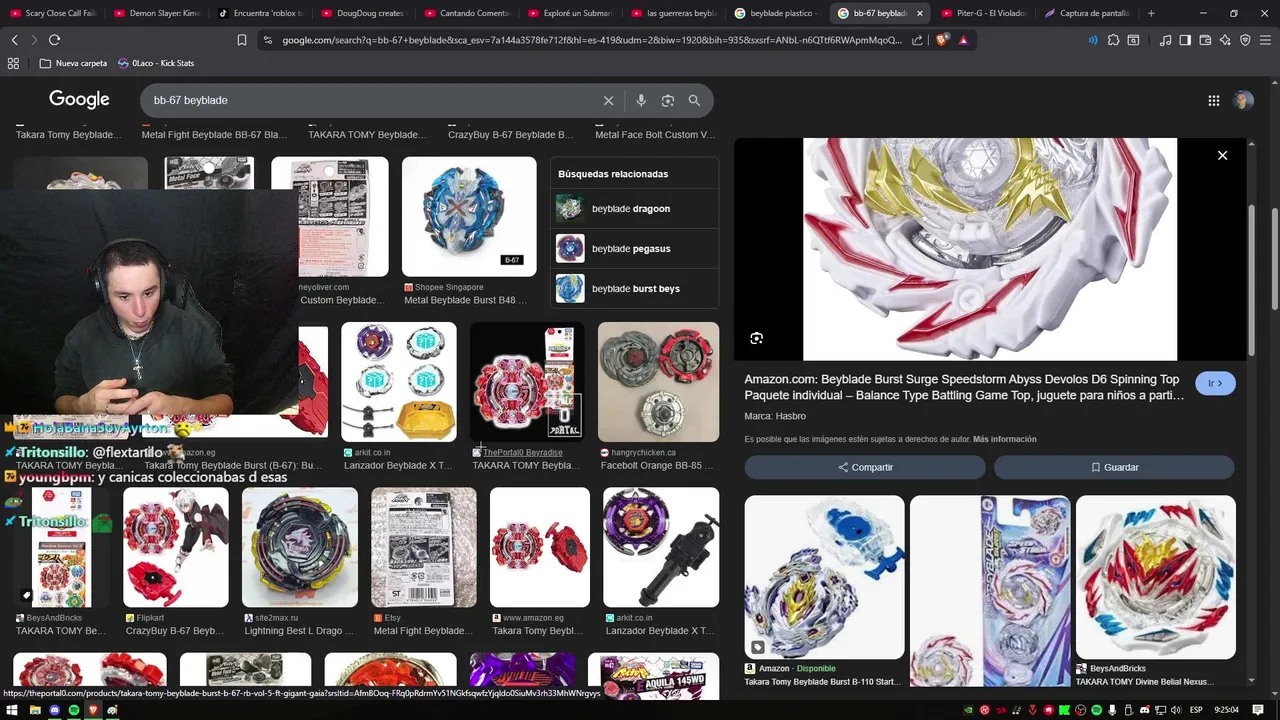Screen dimensions: 1280x720
Task: Open the browser hamburger menu
Action: coord(1266,40)
